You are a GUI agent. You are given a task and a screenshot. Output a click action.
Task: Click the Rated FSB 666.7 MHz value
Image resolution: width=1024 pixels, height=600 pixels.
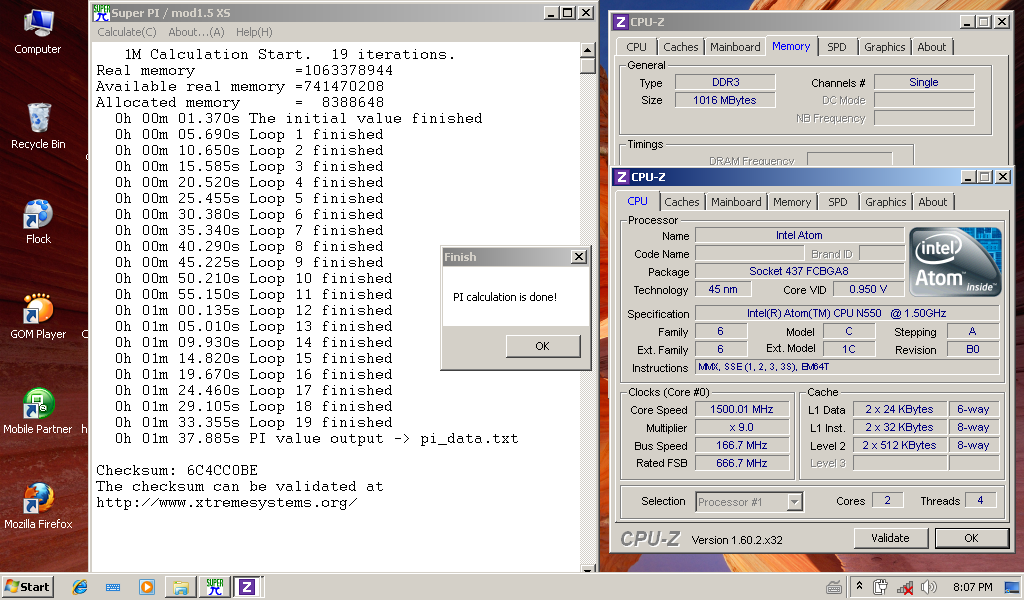pyautogui.click(x=741, y=463)
